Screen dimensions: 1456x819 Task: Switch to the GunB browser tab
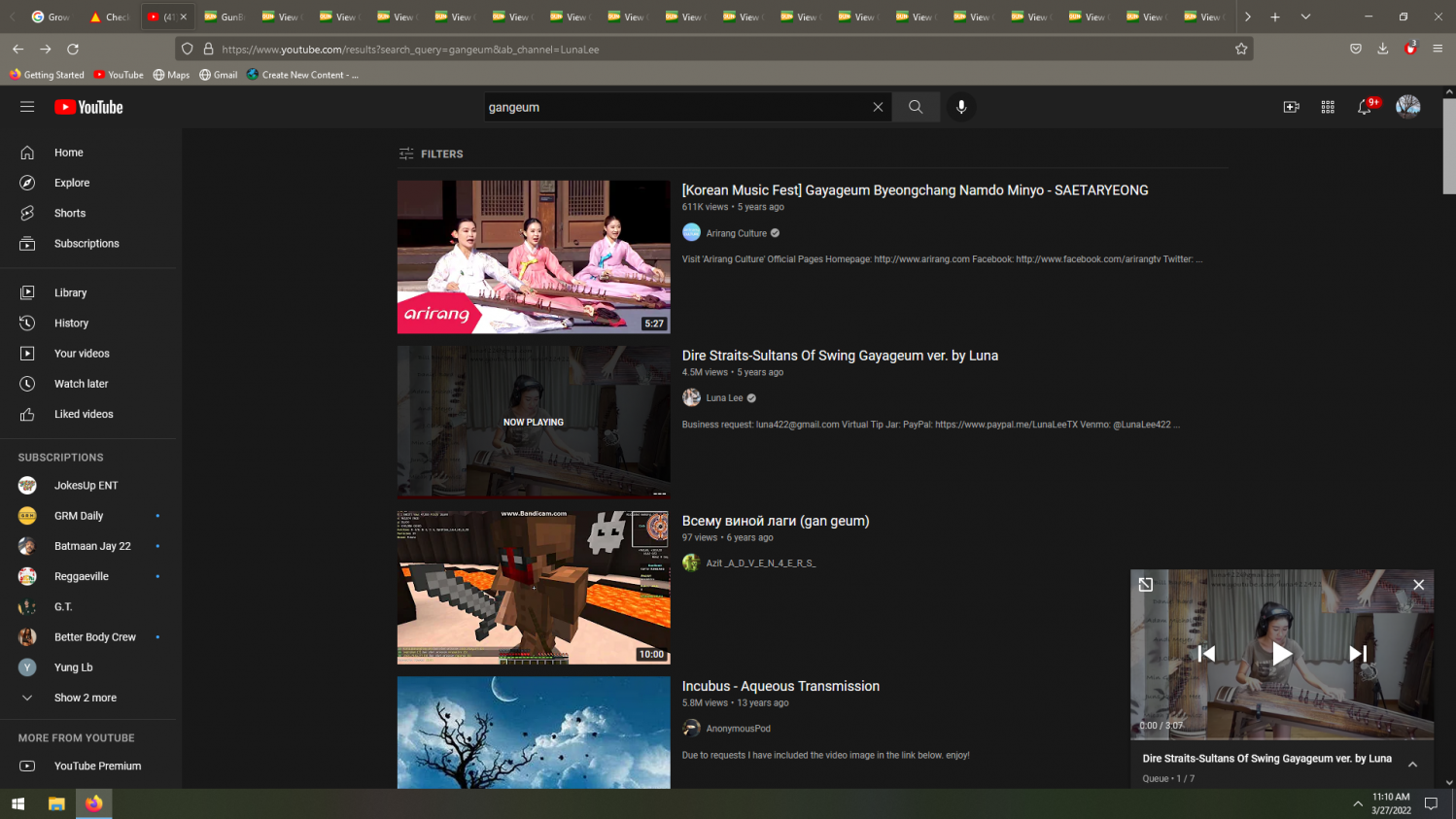[224, 17]
